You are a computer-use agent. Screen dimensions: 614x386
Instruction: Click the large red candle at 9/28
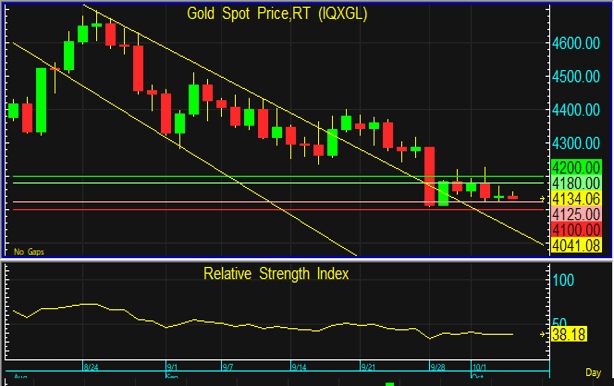(x=430, y=176)
